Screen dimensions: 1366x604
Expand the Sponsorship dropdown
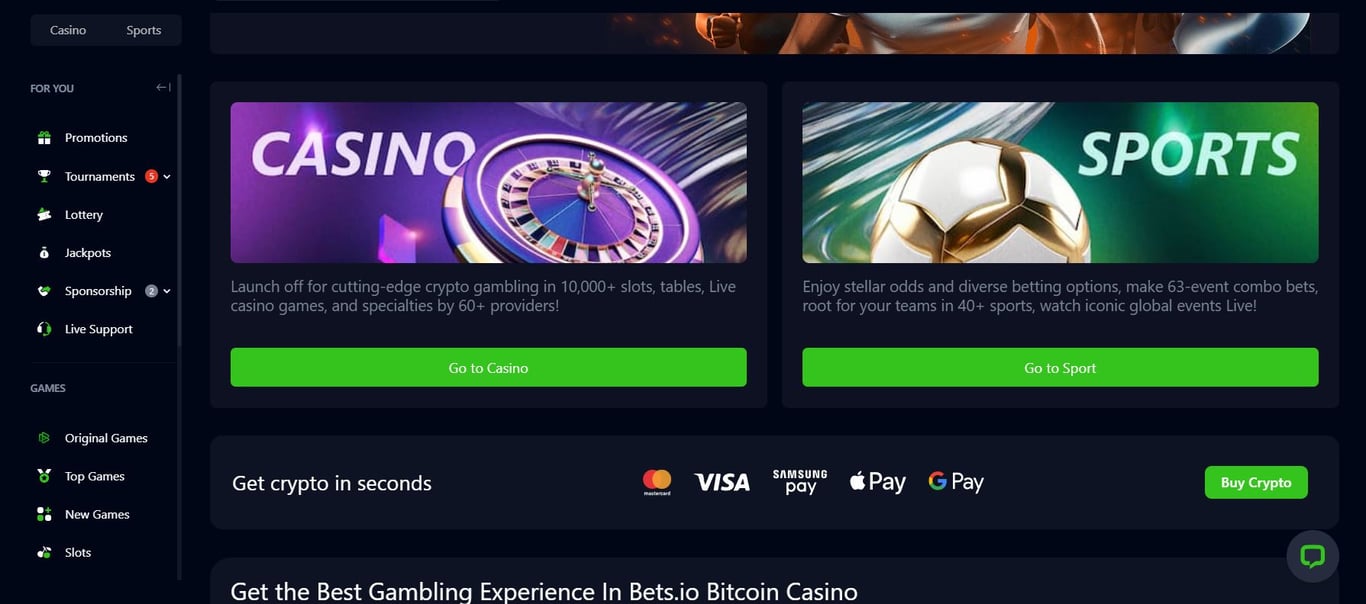pos(165,290)
